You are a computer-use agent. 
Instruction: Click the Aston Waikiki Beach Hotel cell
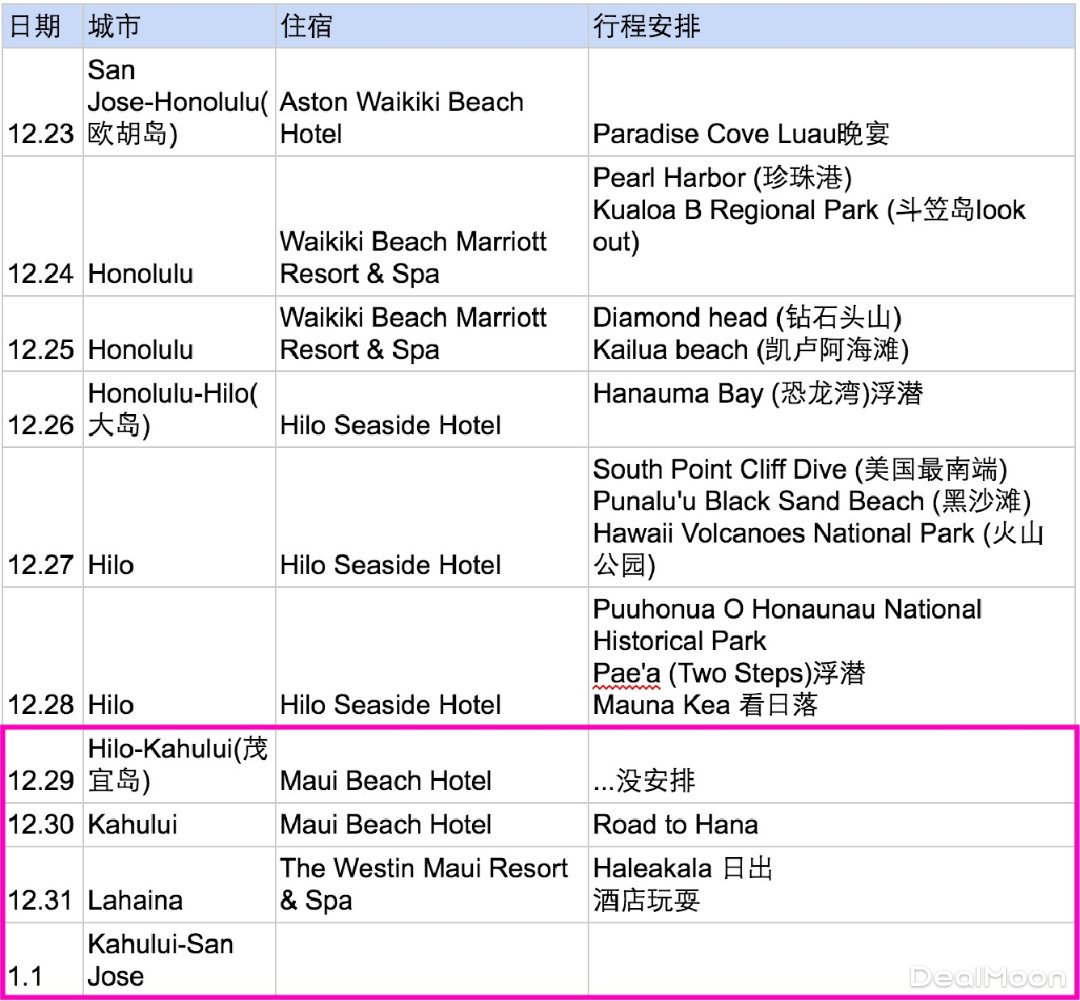431,118
